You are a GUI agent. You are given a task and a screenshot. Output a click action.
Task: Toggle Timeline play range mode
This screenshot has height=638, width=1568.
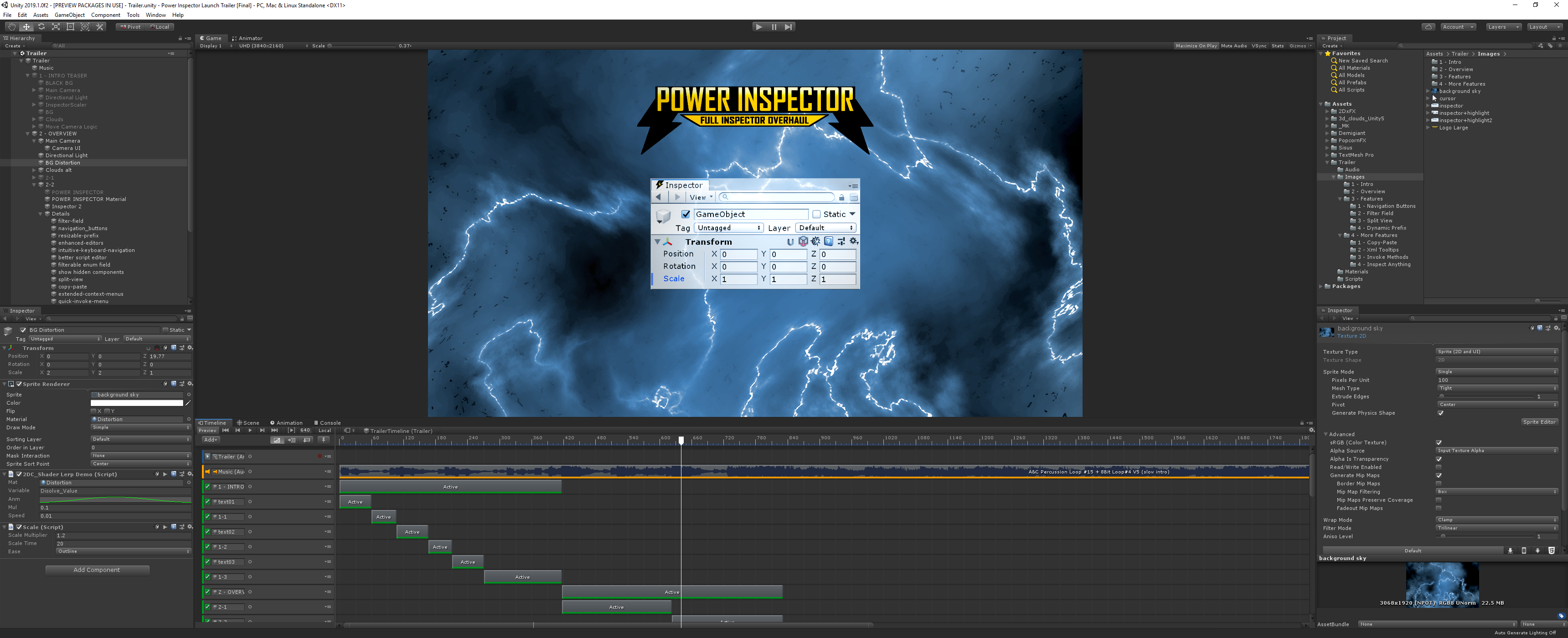(x=292, y=430)
